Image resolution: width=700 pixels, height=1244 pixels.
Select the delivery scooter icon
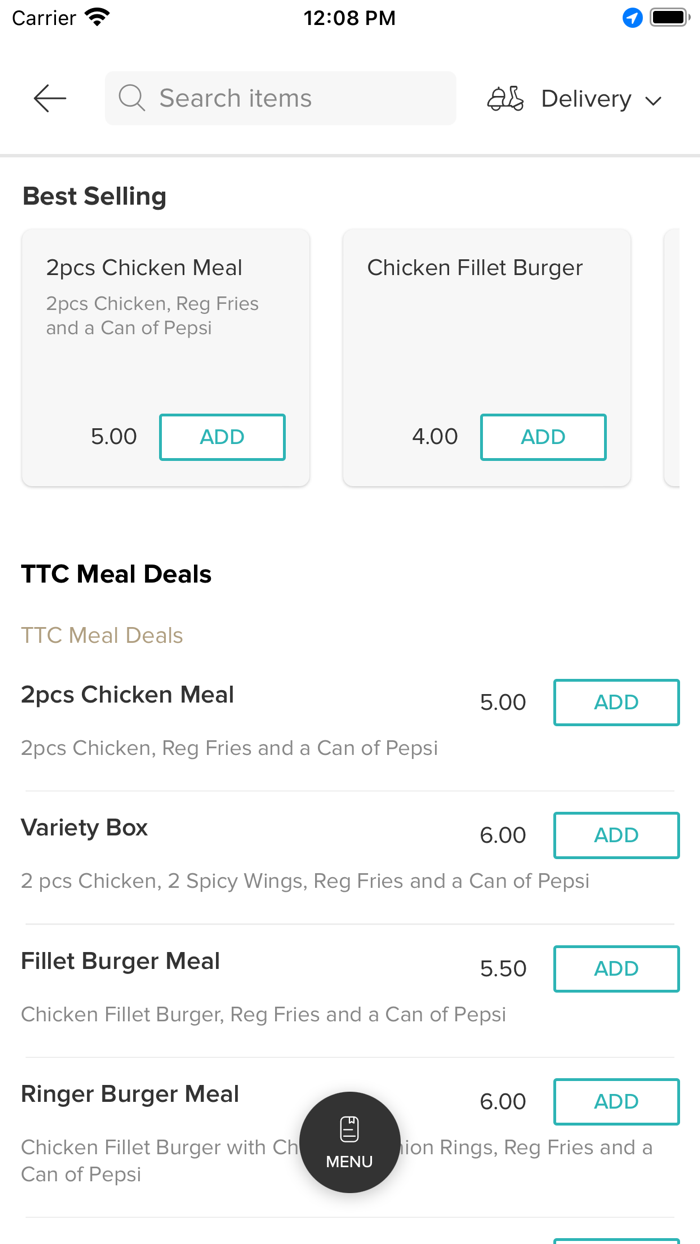[505, 98]
